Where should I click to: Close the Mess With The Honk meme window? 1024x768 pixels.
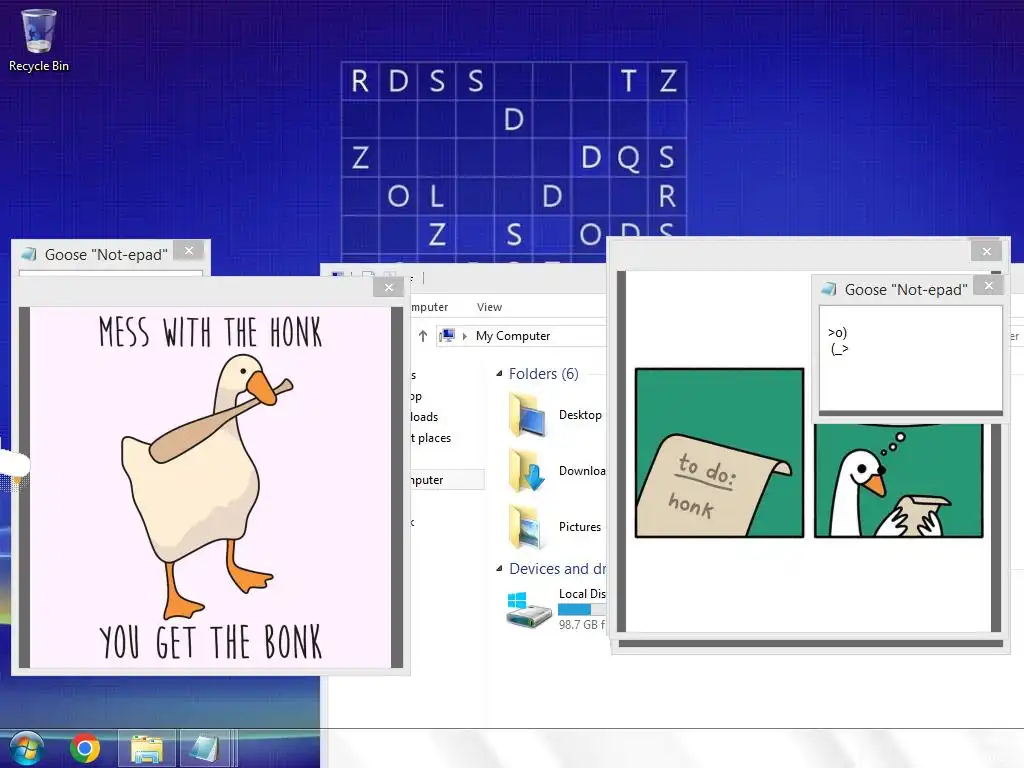(x=389, y=287)
